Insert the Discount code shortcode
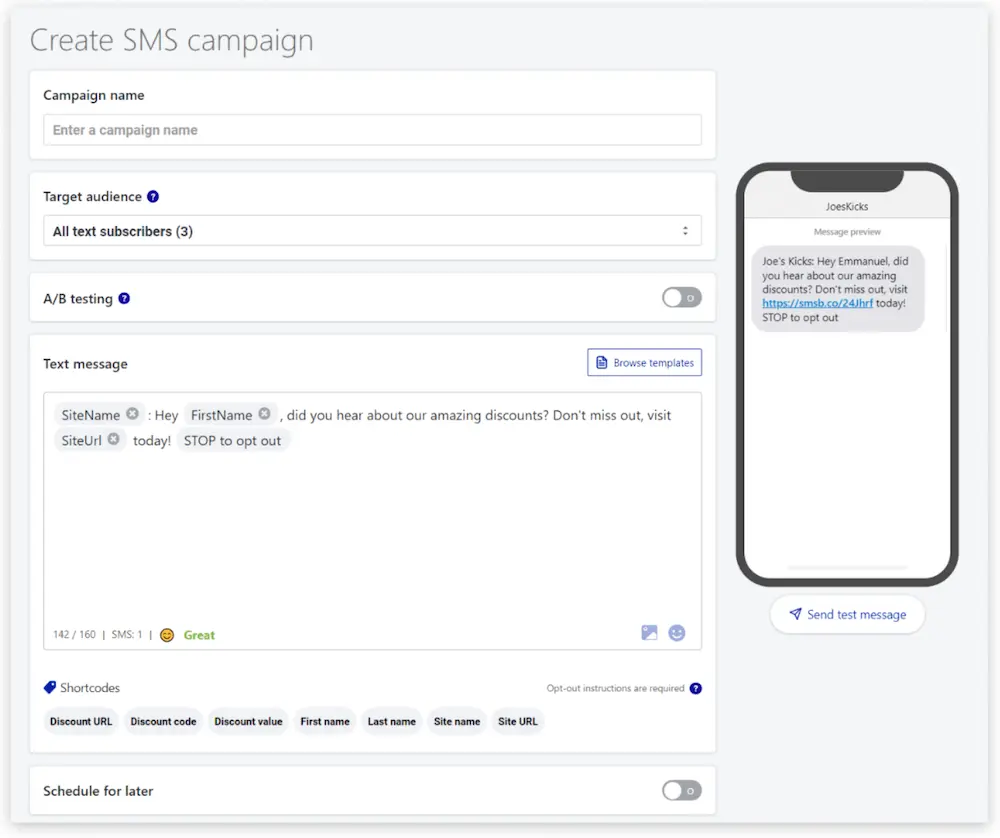1000x838 pixels. point(163,722)
